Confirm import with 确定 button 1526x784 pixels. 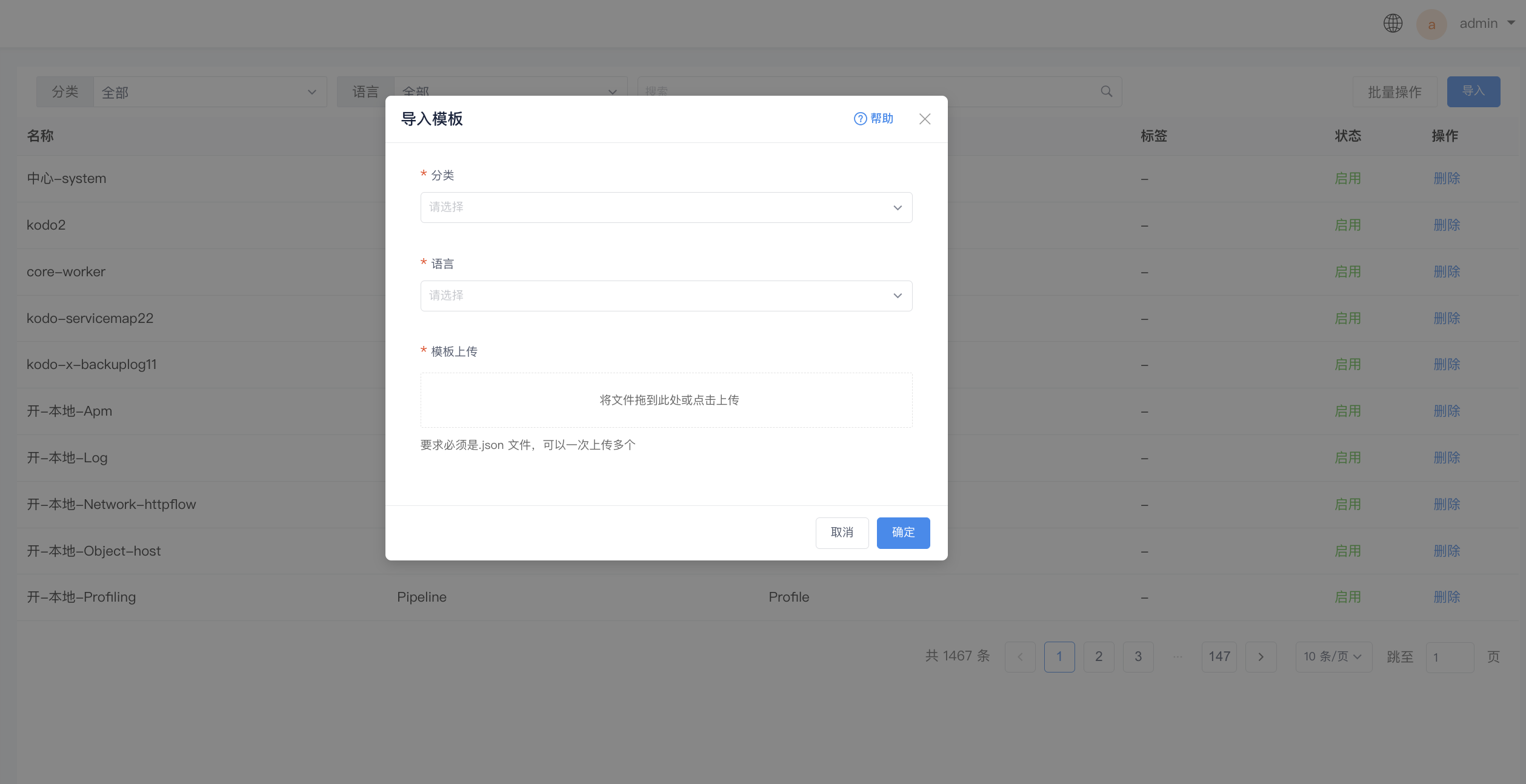(x=903, y=533)
